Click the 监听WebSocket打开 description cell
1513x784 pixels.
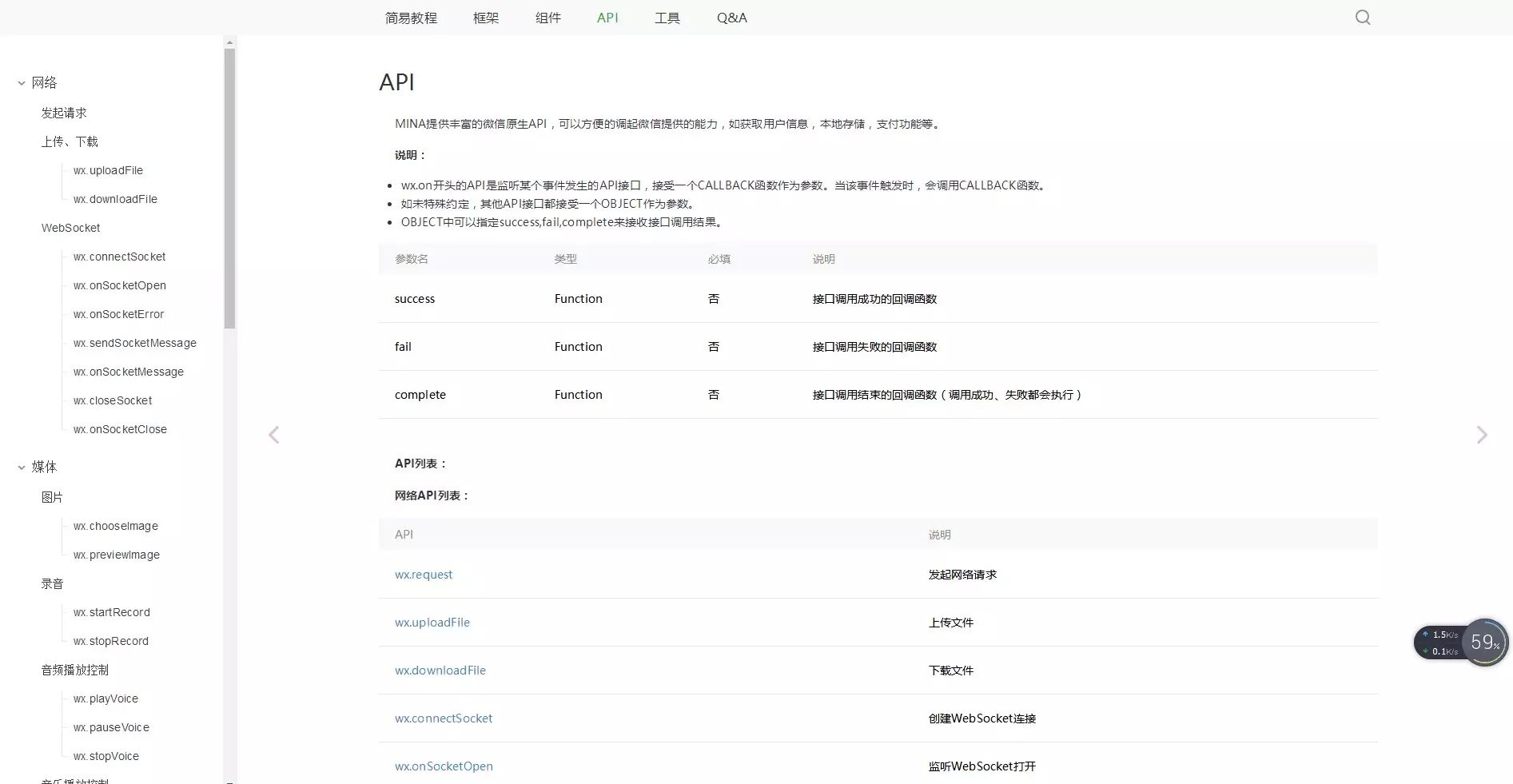pos(982,766)
